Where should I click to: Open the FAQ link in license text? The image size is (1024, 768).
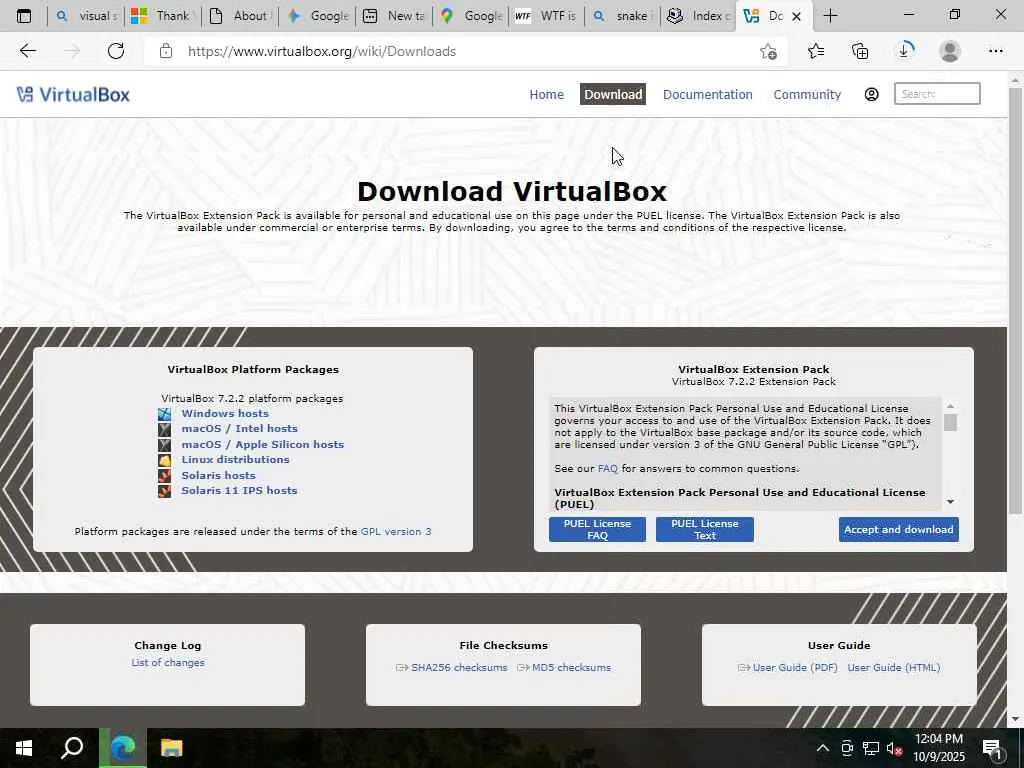pos(607,469)
